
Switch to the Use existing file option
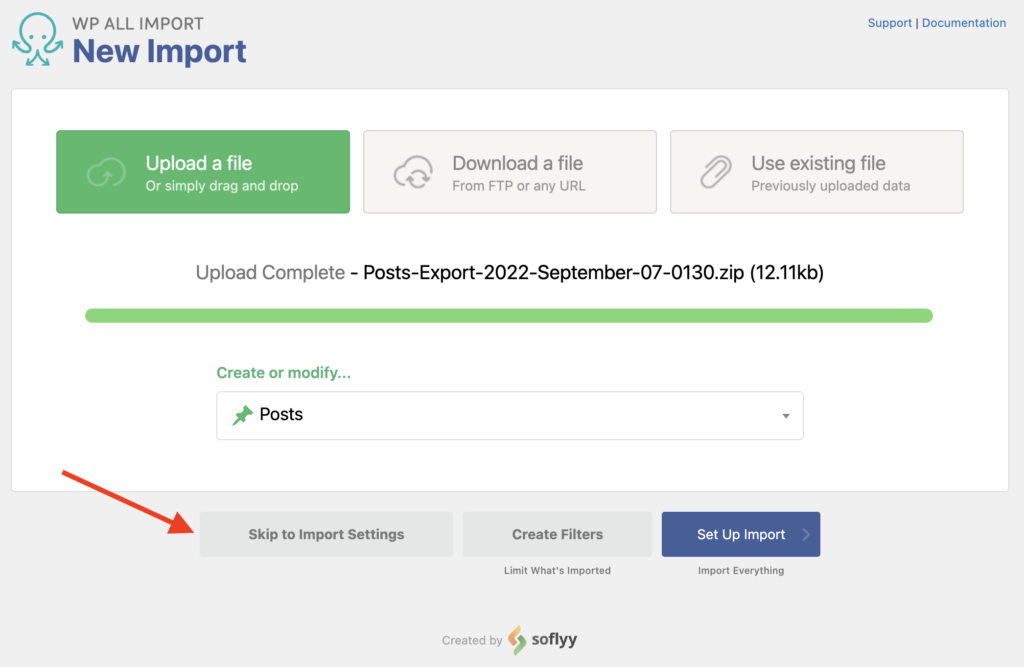pyautogui.click(x=816, y=171)
